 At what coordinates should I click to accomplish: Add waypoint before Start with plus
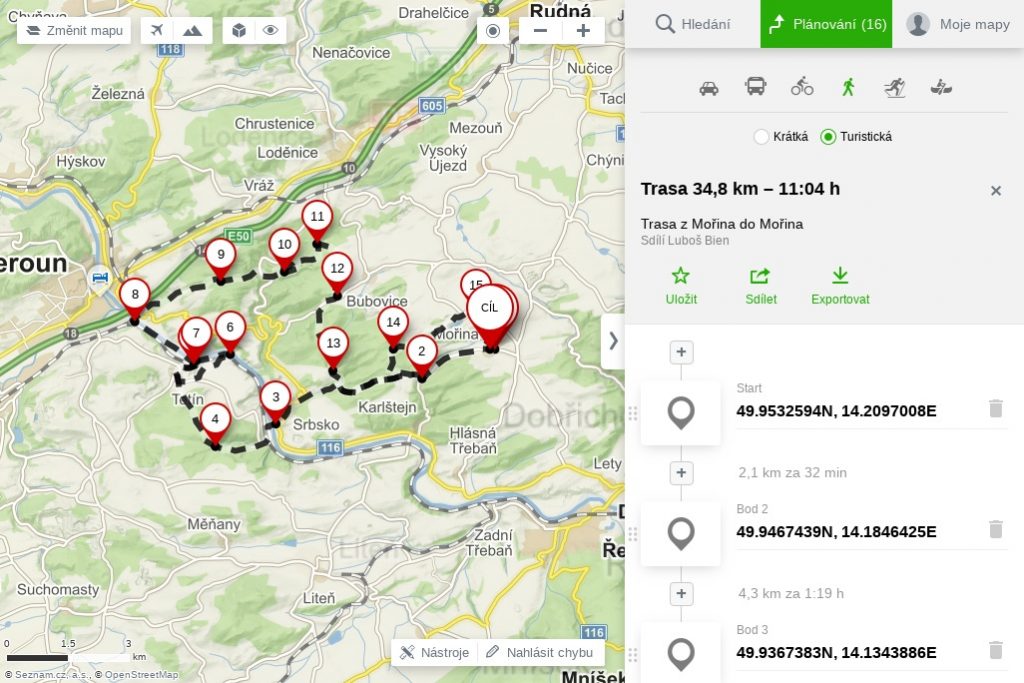point(681,352)
